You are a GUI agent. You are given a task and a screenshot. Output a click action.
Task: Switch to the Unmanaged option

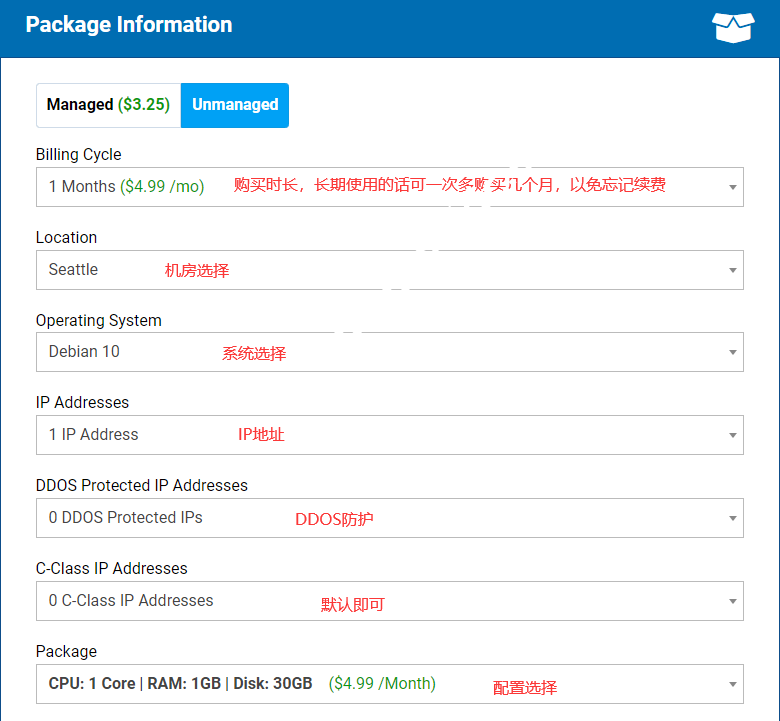coord(235,105)
